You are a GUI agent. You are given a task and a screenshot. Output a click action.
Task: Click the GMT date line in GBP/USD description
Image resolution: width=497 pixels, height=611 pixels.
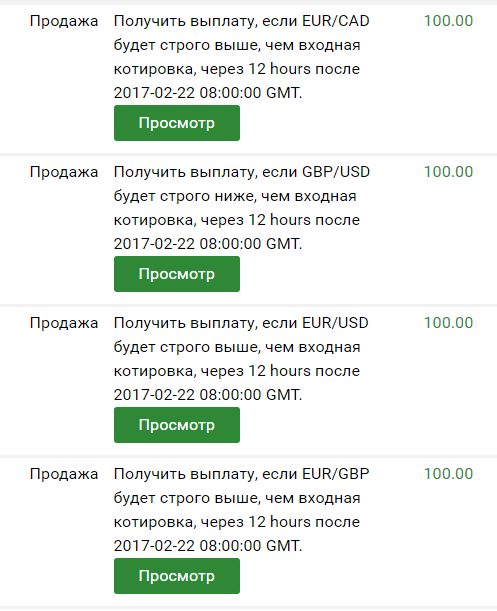tap(208, 244)
